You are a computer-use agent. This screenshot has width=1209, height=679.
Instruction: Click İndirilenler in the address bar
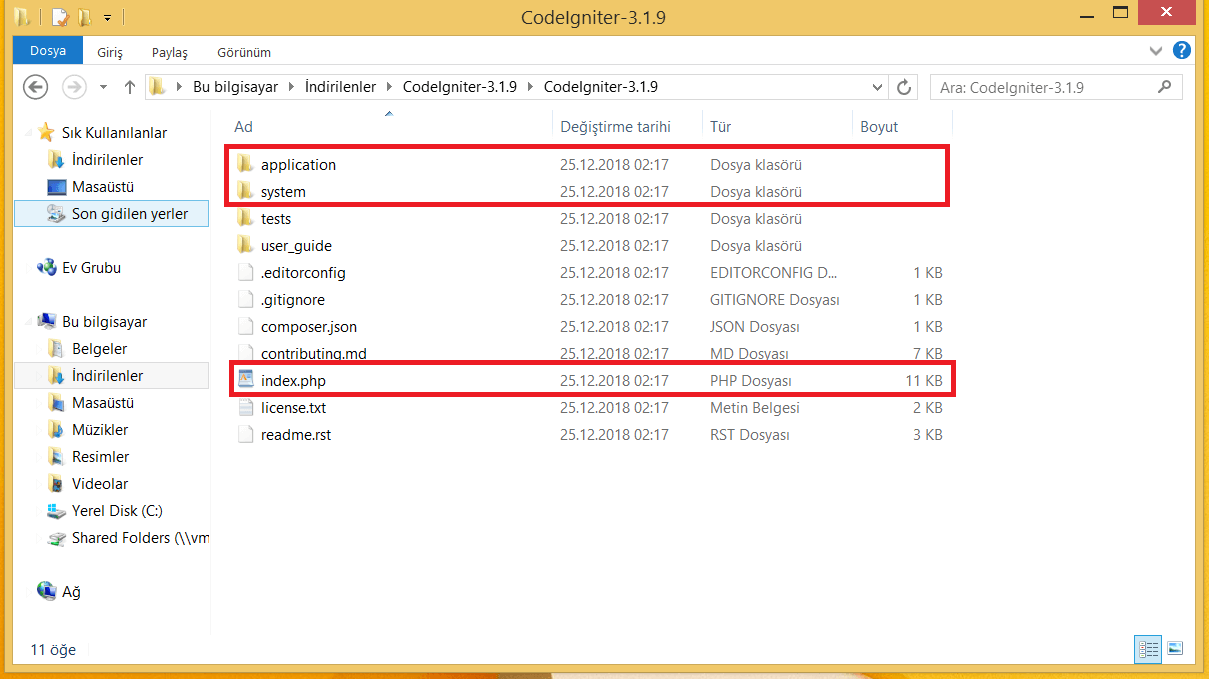340,87
